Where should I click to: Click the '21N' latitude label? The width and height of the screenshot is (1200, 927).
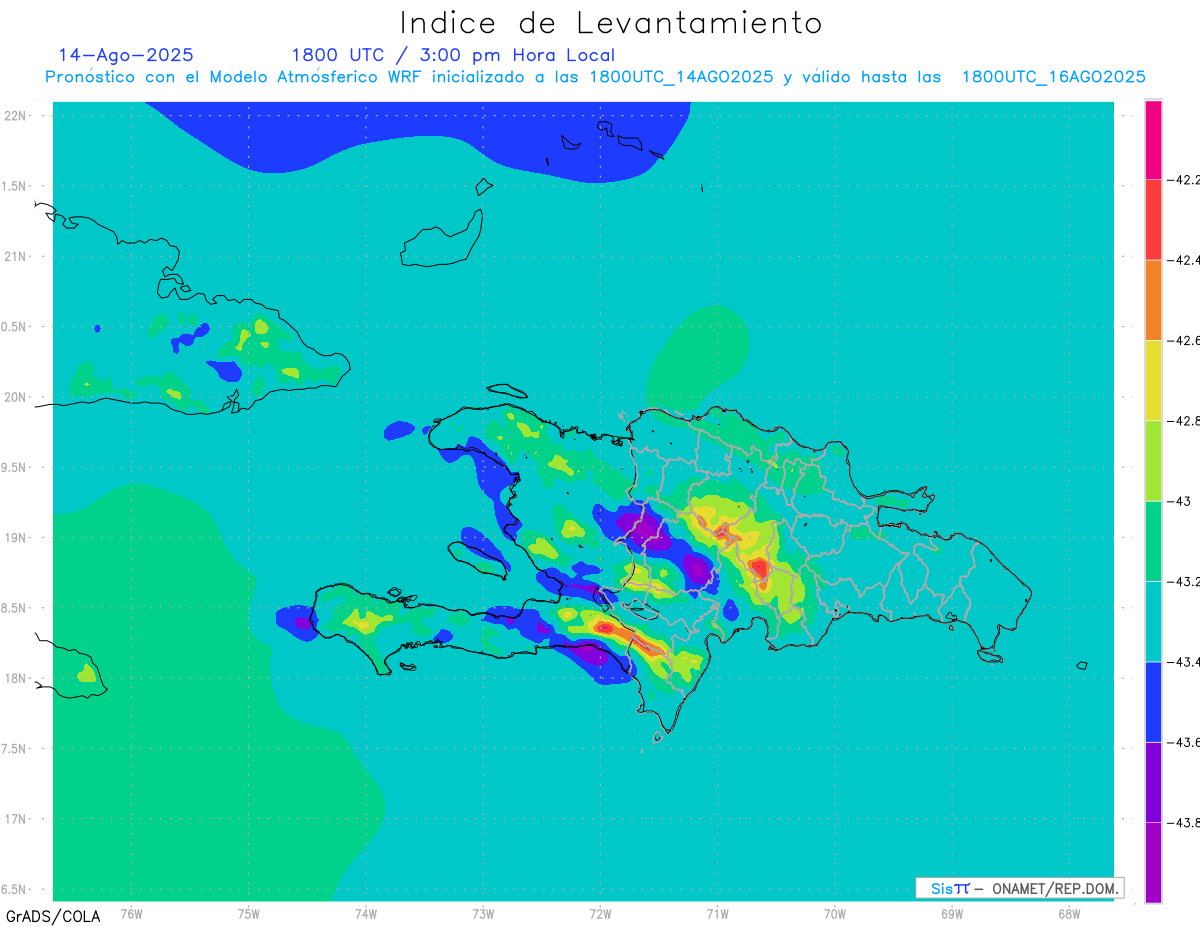pyautogui.click(x=17, y=256)
